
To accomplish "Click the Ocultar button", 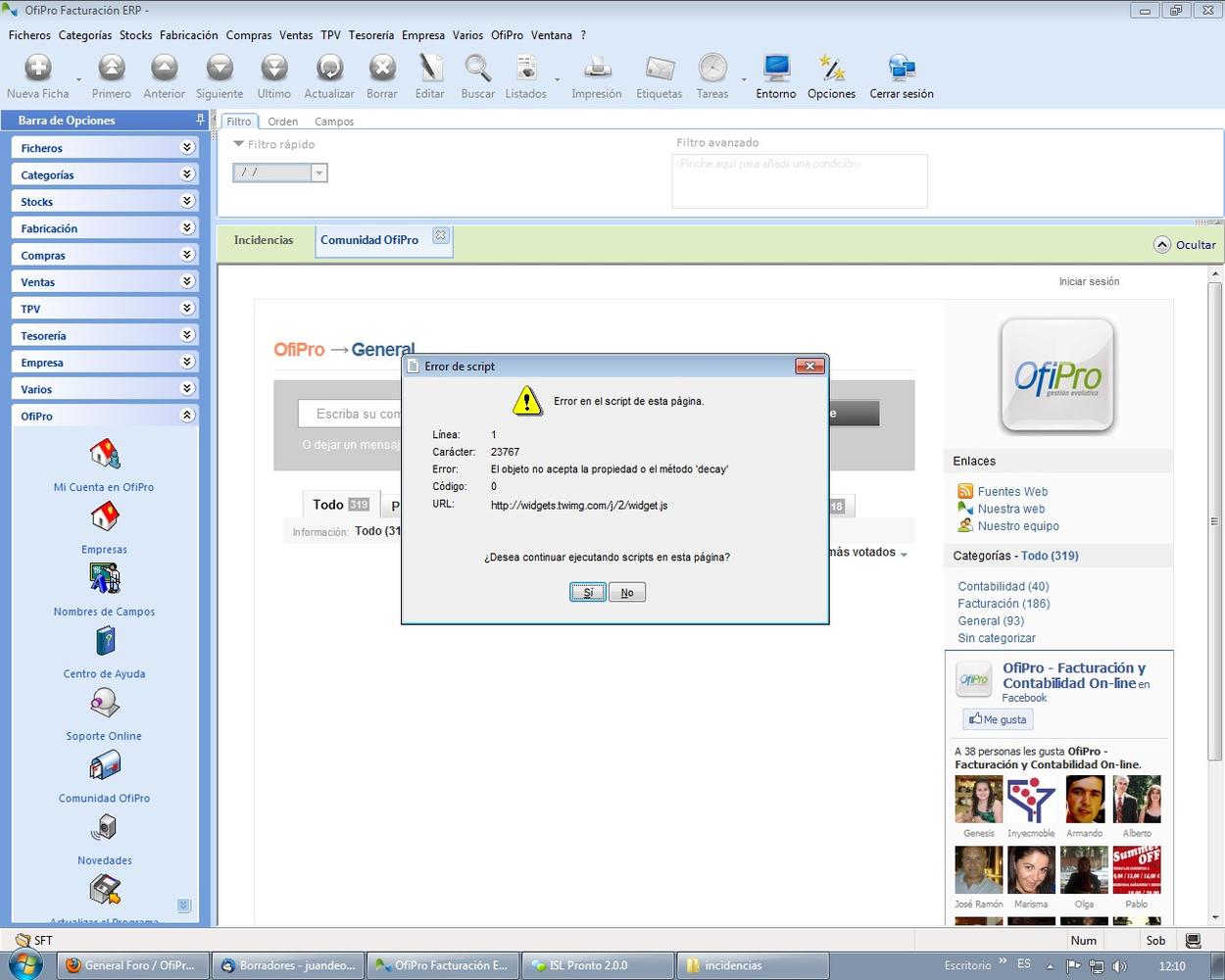I will (1185, 245).
